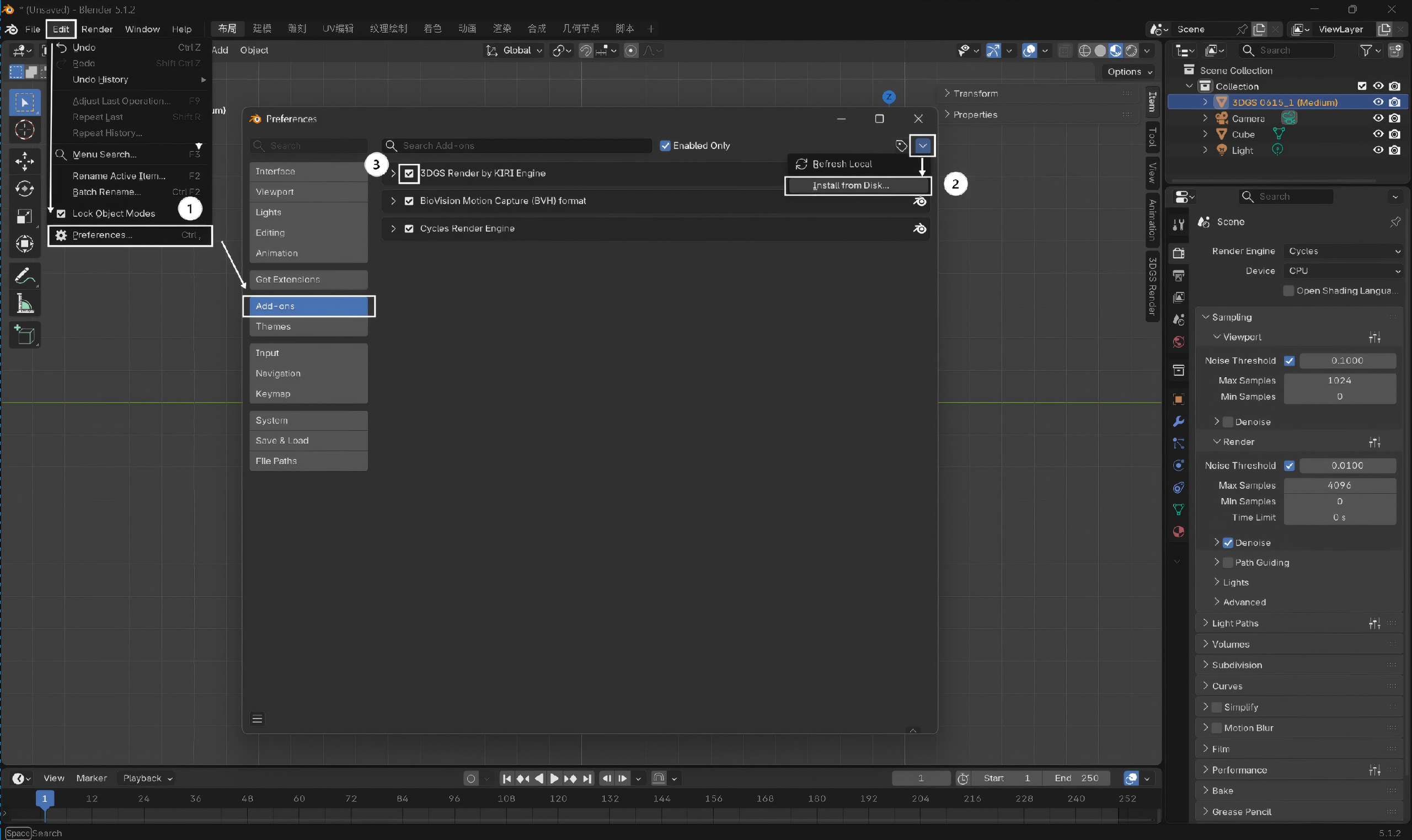Disable the Cycles Render Engine add-on
Image resolution: width=1412 pixels, height=840 pixels.
409,229
